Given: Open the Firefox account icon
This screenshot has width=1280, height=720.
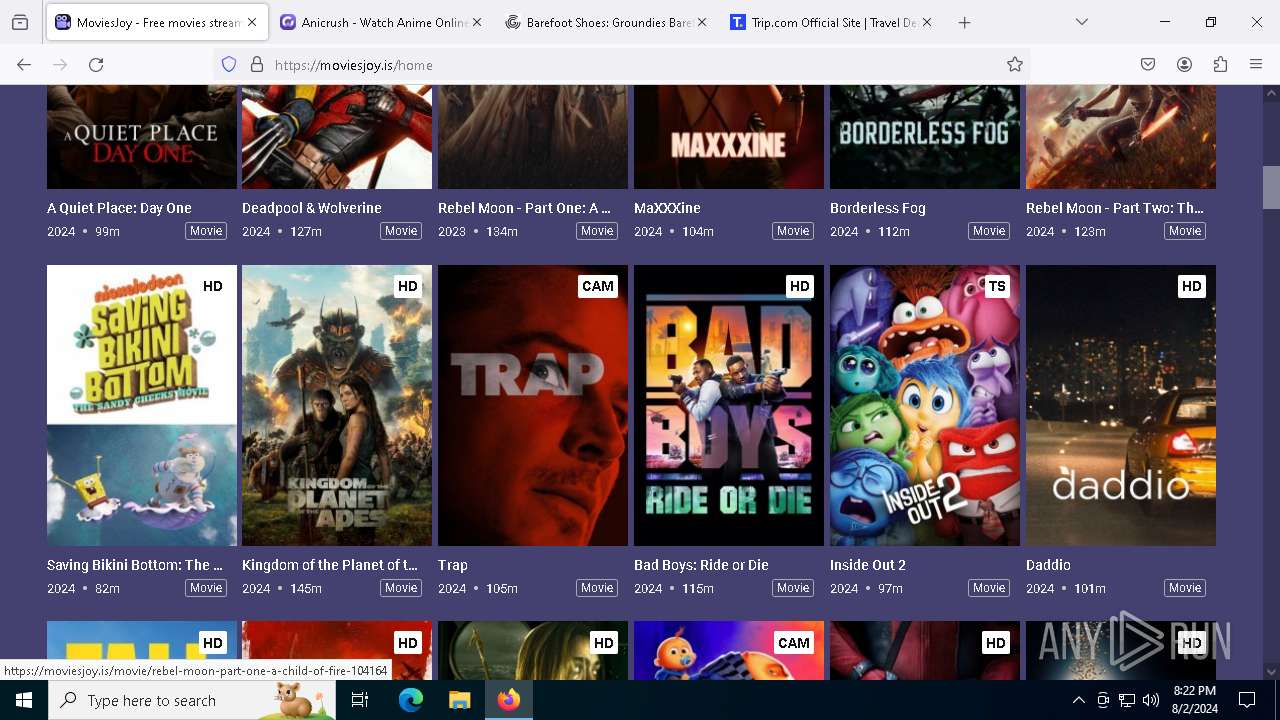Looking at the screenshot, I should pos(1184,64).
